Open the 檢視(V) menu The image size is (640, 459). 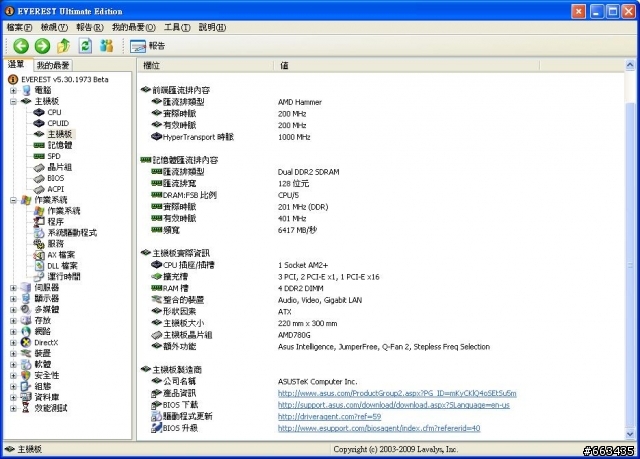point(54,27)
